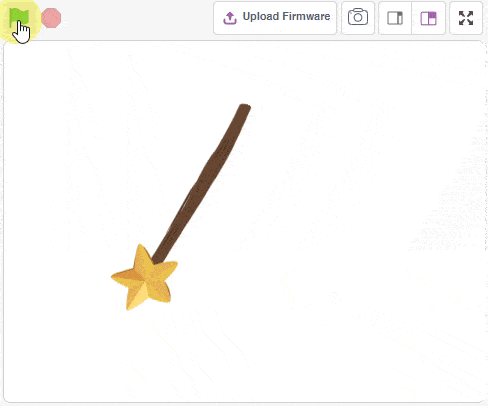488x406 pixels.
Task: Take a stage snapshot with camera icon
Action: pos(358,18)
